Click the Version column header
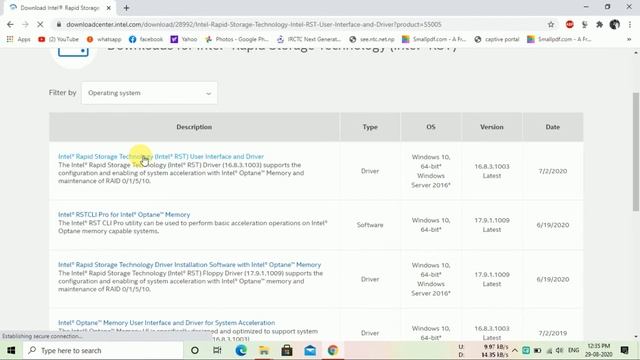 click(x=491, y=127)
